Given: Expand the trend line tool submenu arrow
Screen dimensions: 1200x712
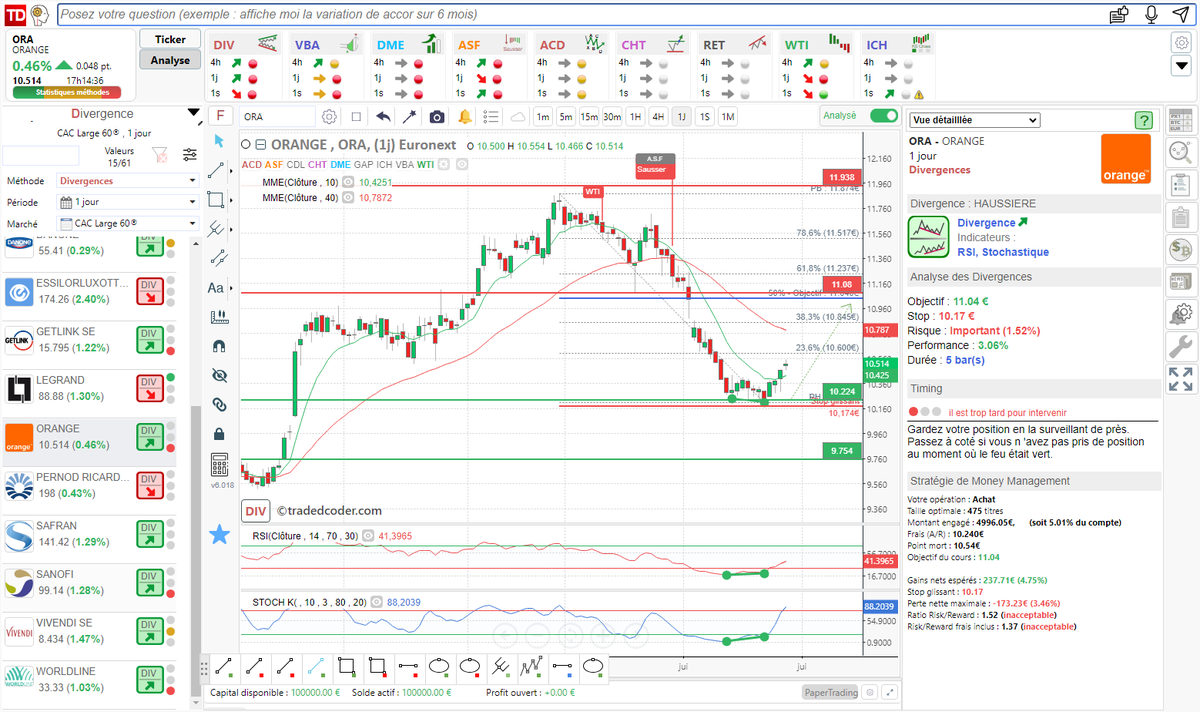Looking at the screenshot, I should click(x=229, y=171).
